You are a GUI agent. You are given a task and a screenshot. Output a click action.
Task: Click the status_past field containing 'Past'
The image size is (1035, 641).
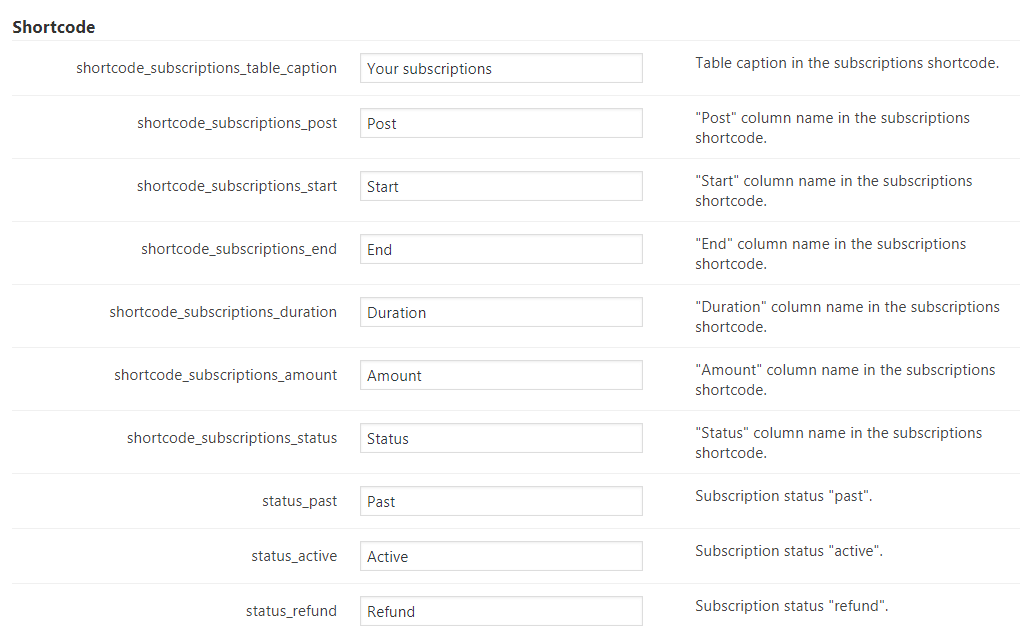(x=501, y=502)
